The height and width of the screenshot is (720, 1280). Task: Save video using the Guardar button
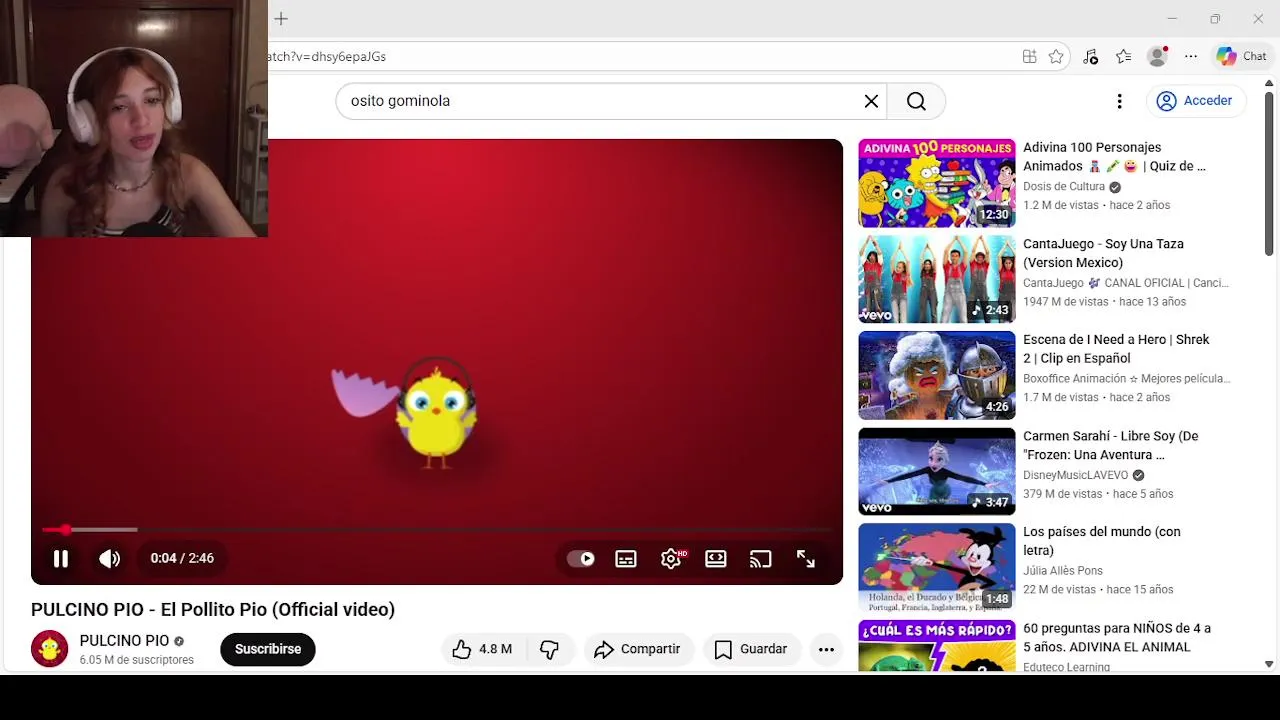[752, 649]
